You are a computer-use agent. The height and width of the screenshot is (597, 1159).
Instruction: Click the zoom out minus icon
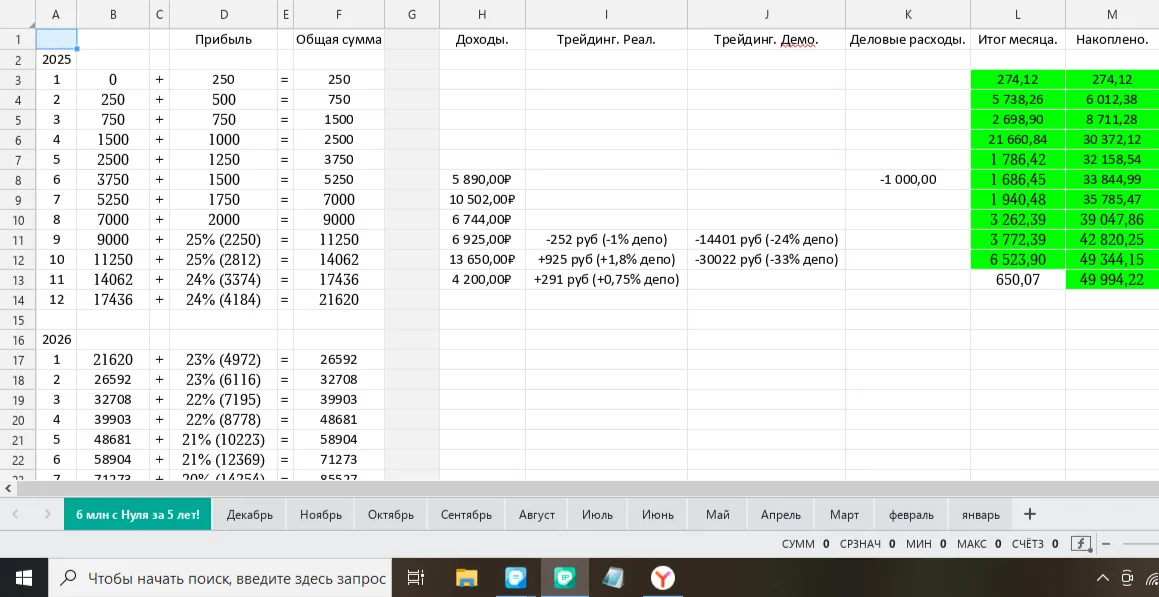[x=1107, y=544]
